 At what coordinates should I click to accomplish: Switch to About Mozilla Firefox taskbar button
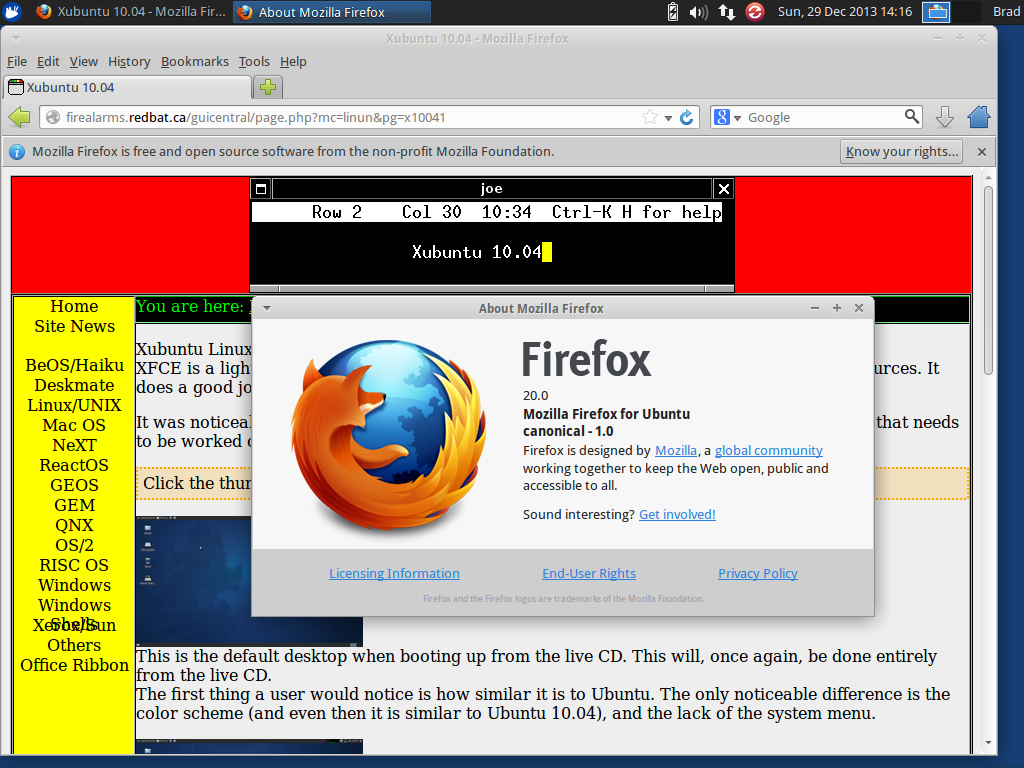(x=331, y=12)
